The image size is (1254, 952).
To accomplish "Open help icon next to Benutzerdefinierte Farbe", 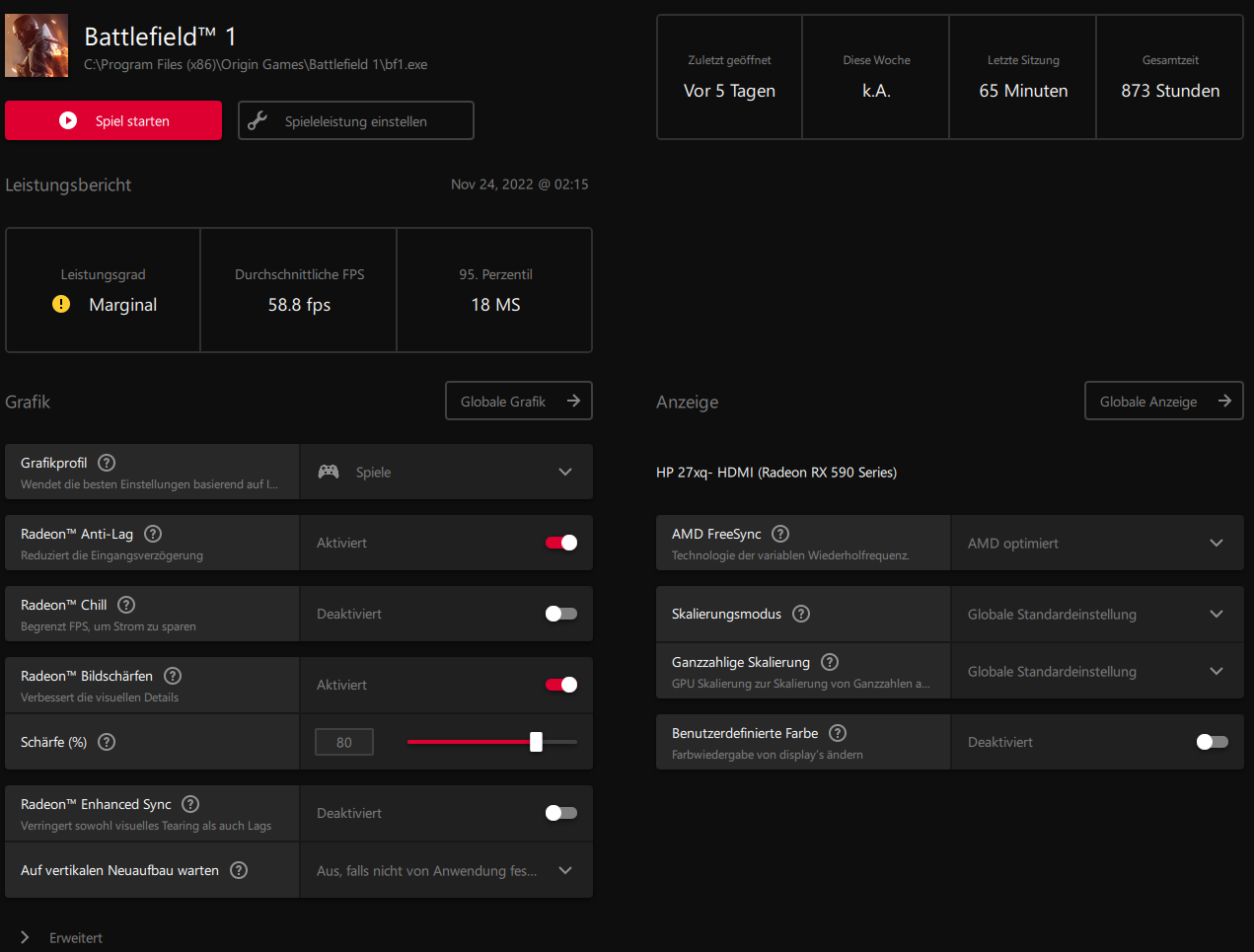I will click(x=838, y=733).
